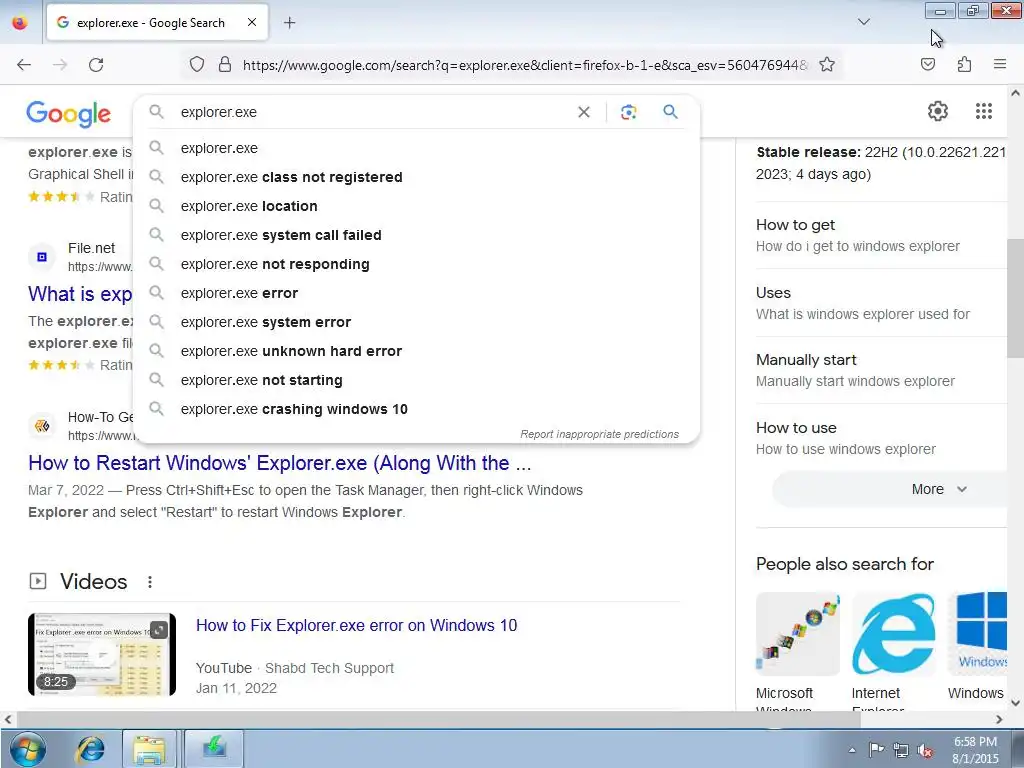
Task: Select suggestion explorer.exe unknown hard error
Action: [416, 351]
